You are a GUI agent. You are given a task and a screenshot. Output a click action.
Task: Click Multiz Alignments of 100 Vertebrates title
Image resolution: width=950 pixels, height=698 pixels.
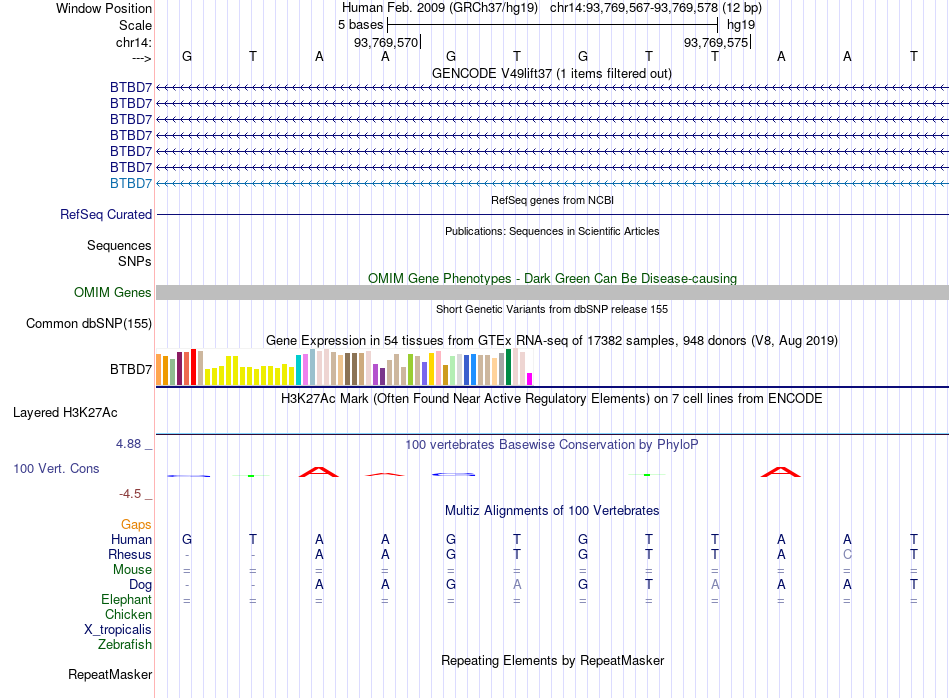pos(552,511)
